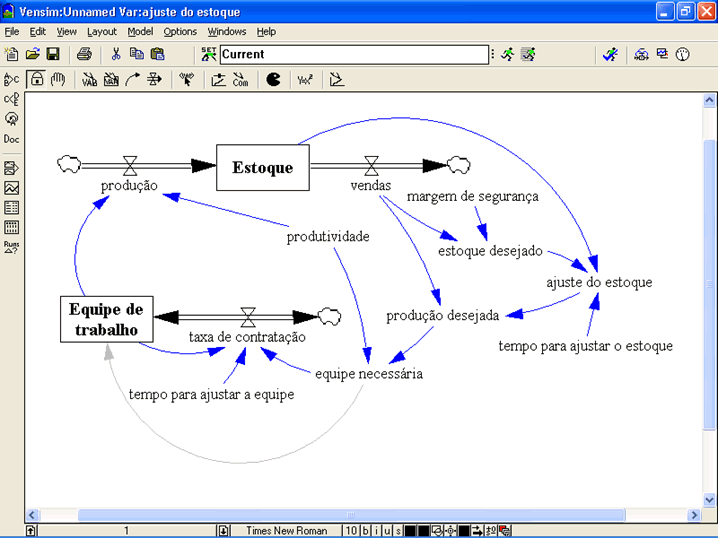This screenshot has height=539, width=719.
Task: Toggle italic text in status bar
Action: pos(376,530)
